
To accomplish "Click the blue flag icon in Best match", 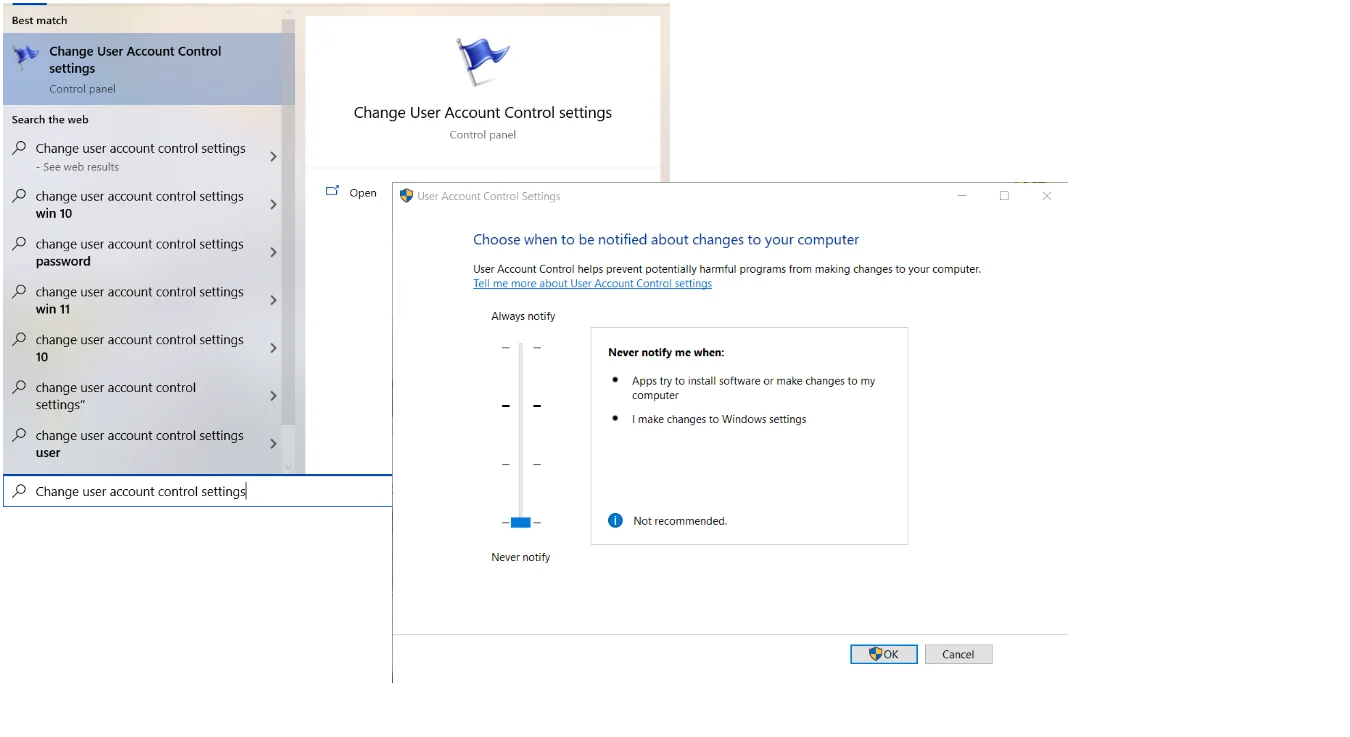I will 25,55.
